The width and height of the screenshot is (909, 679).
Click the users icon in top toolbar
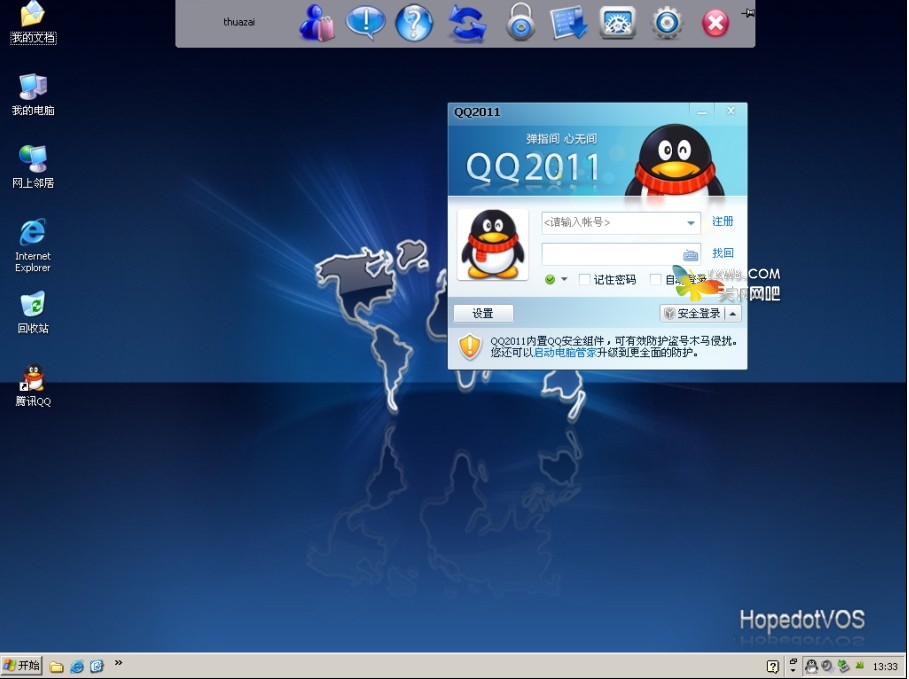click(317, 23)
